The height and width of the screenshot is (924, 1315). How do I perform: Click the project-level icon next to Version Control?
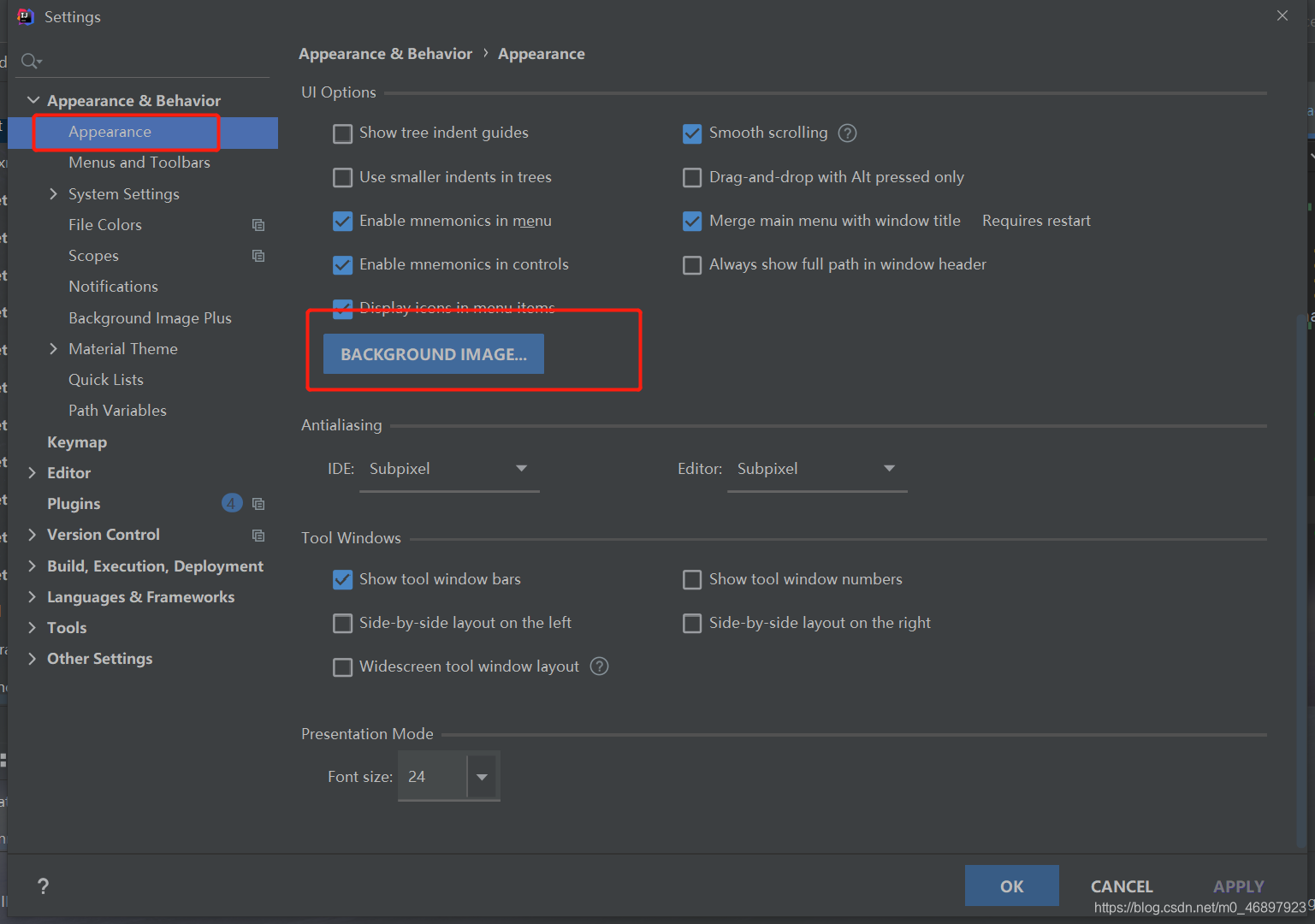(258, 536)
